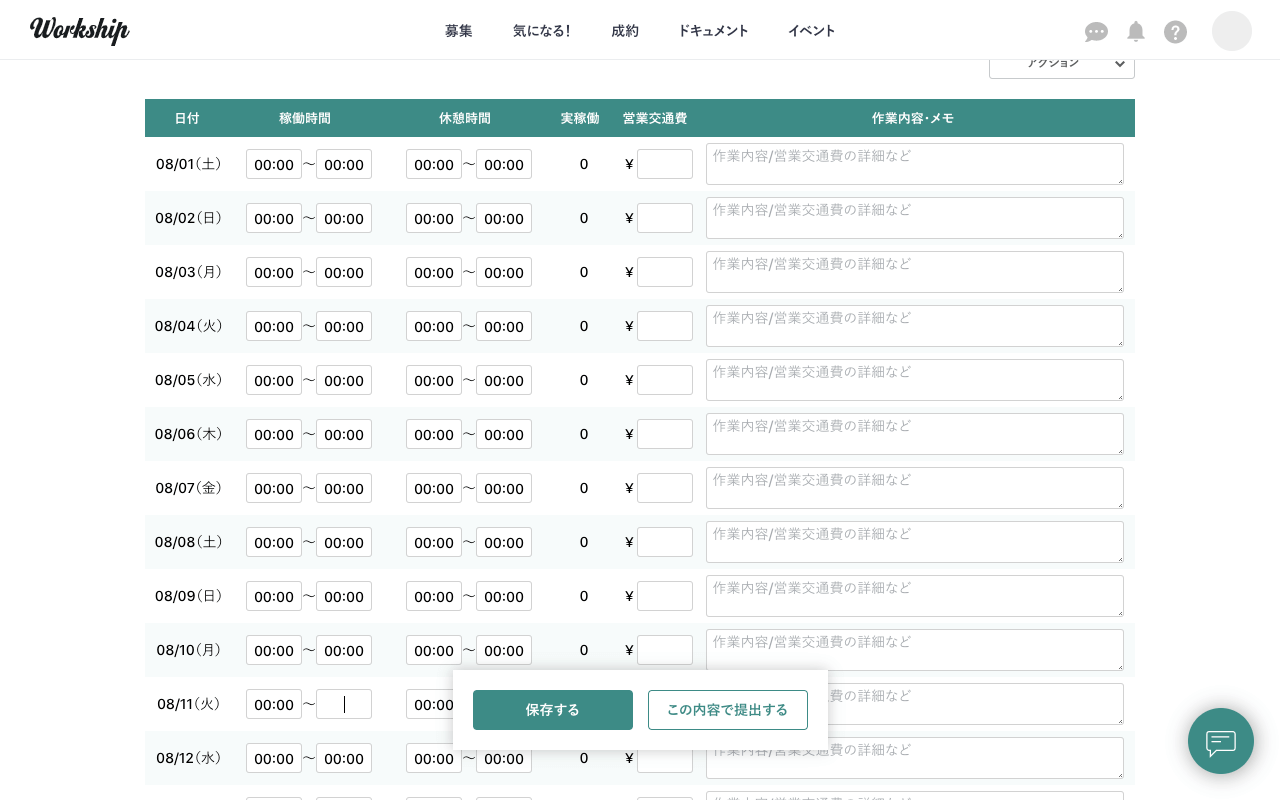Click the 保存する button
The image size is (1280, 800).
tap(553, 710)
